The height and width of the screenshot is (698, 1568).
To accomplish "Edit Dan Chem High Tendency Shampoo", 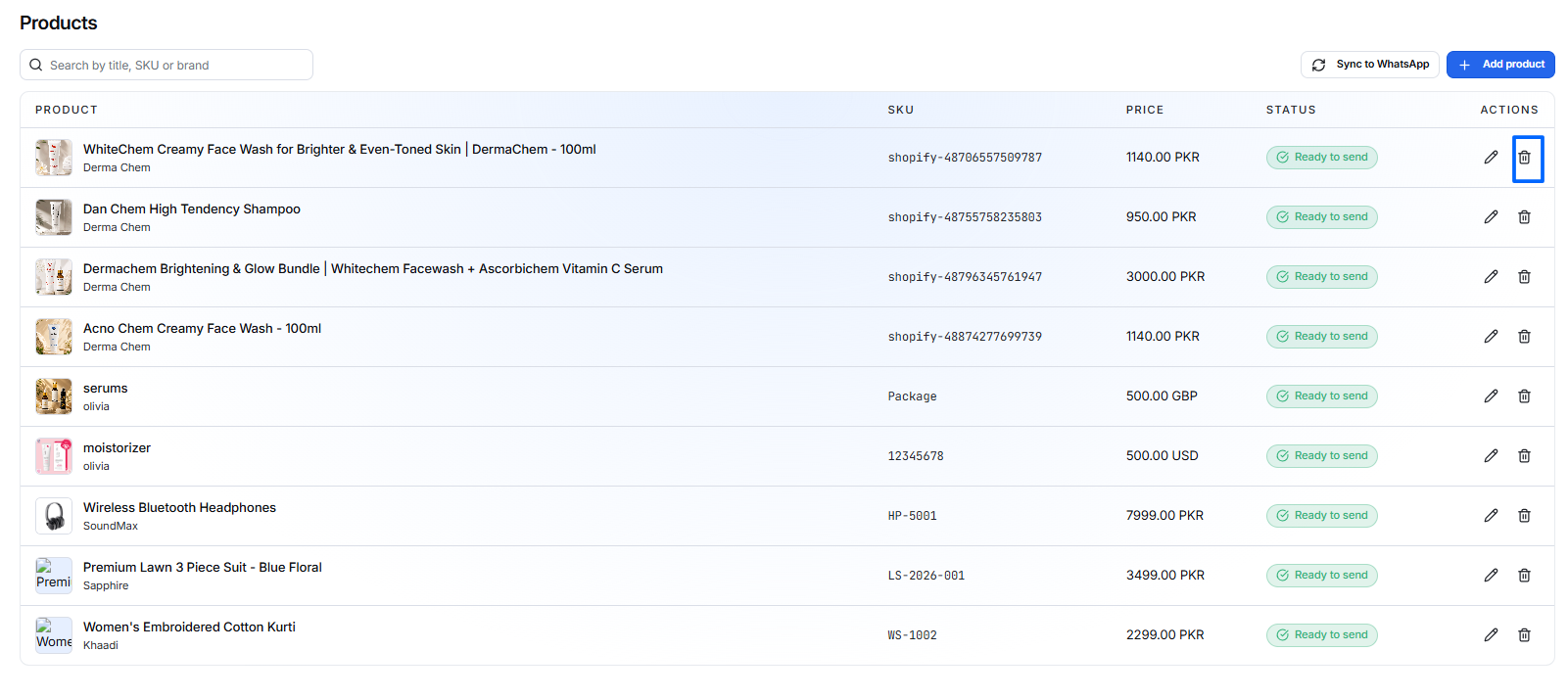I will point(1491,217).
